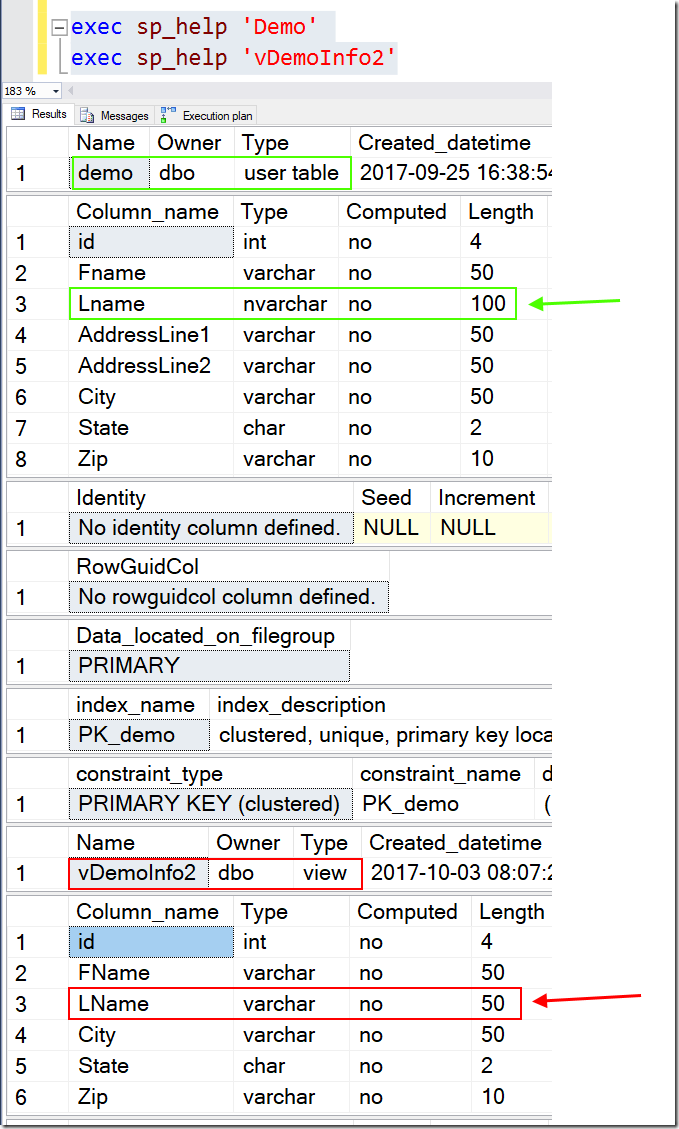
Task: Click the nvarchar type cell
Action: coord(286,304)
